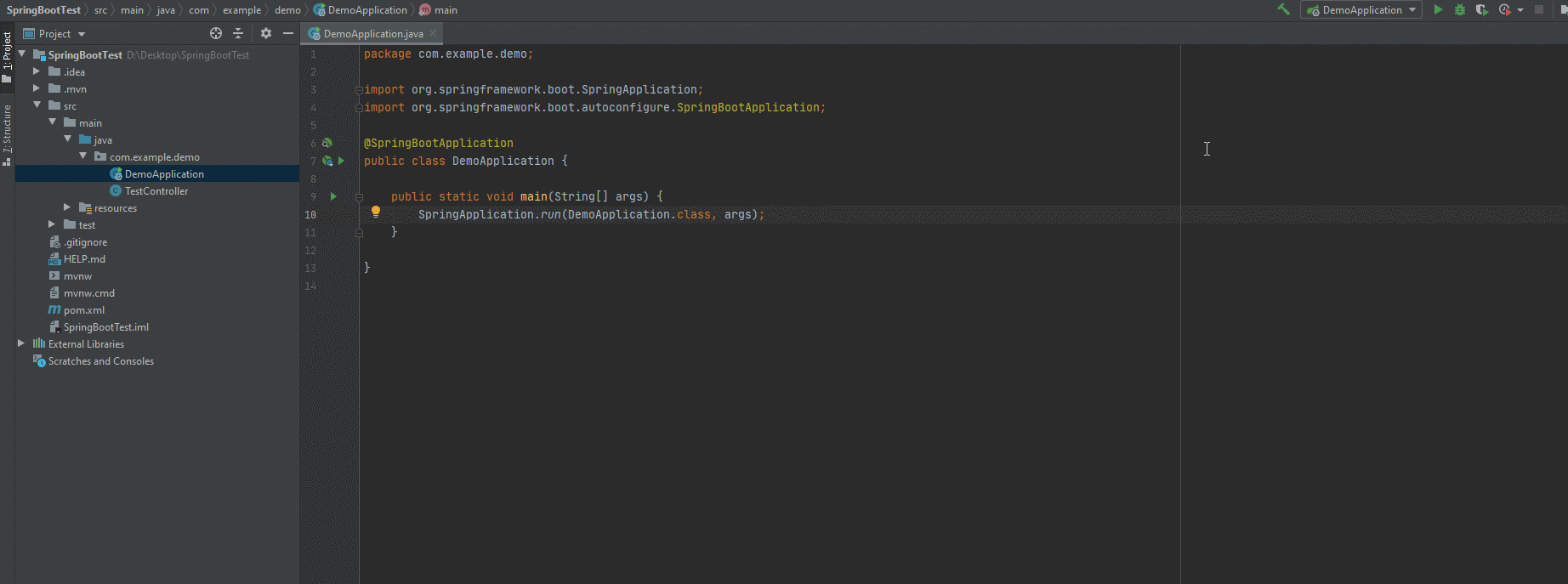Run DemoApplication with green play button
The width and height of the screenshot is (1568, 584).
point(1438,10)
